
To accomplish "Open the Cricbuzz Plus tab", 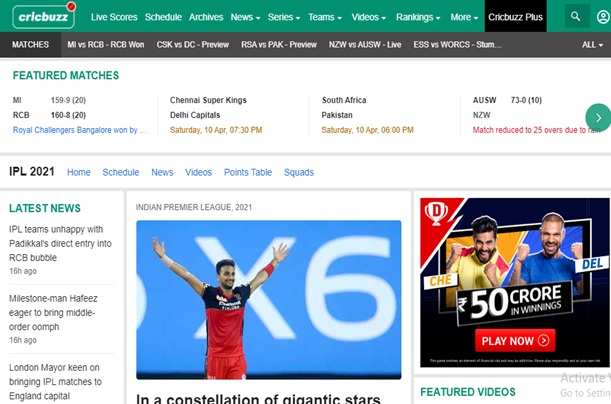I will click(515, 17).
